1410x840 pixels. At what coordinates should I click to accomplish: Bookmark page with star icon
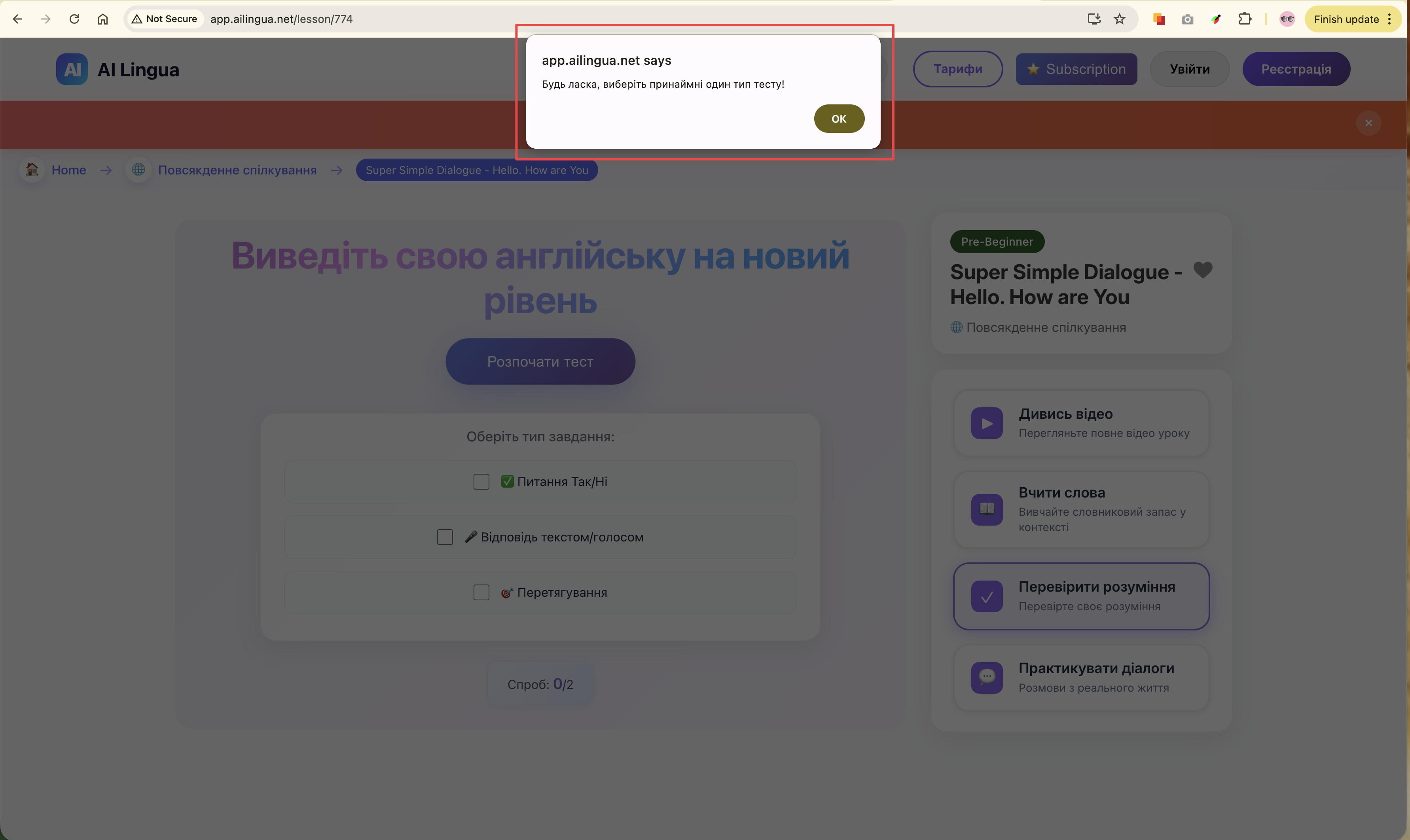pos(1120,19)
